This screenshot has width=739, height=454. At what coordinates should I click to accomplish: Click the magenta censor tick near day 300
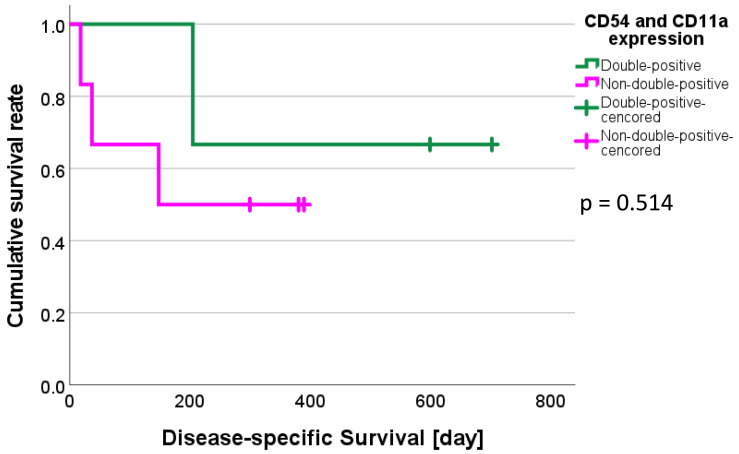point(250,204)
